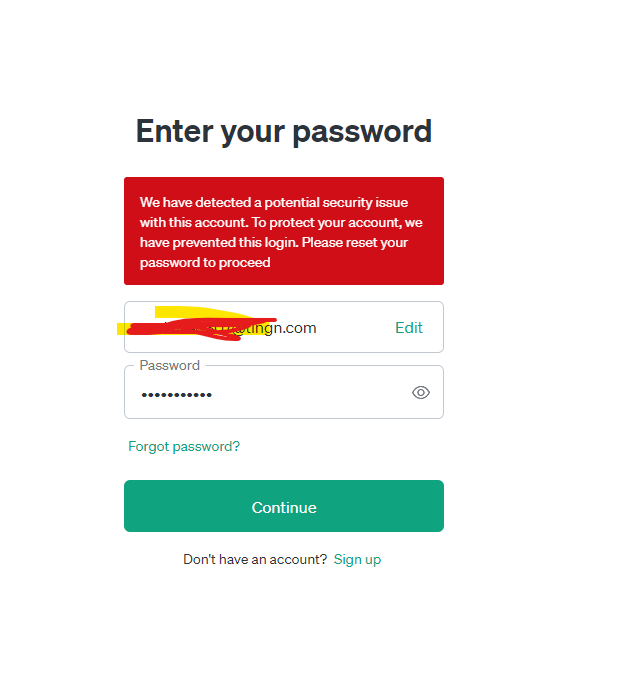This screenshot has height=677, width=635.
Task: Click the empty middle of the password box
Action: pos(311,394)
